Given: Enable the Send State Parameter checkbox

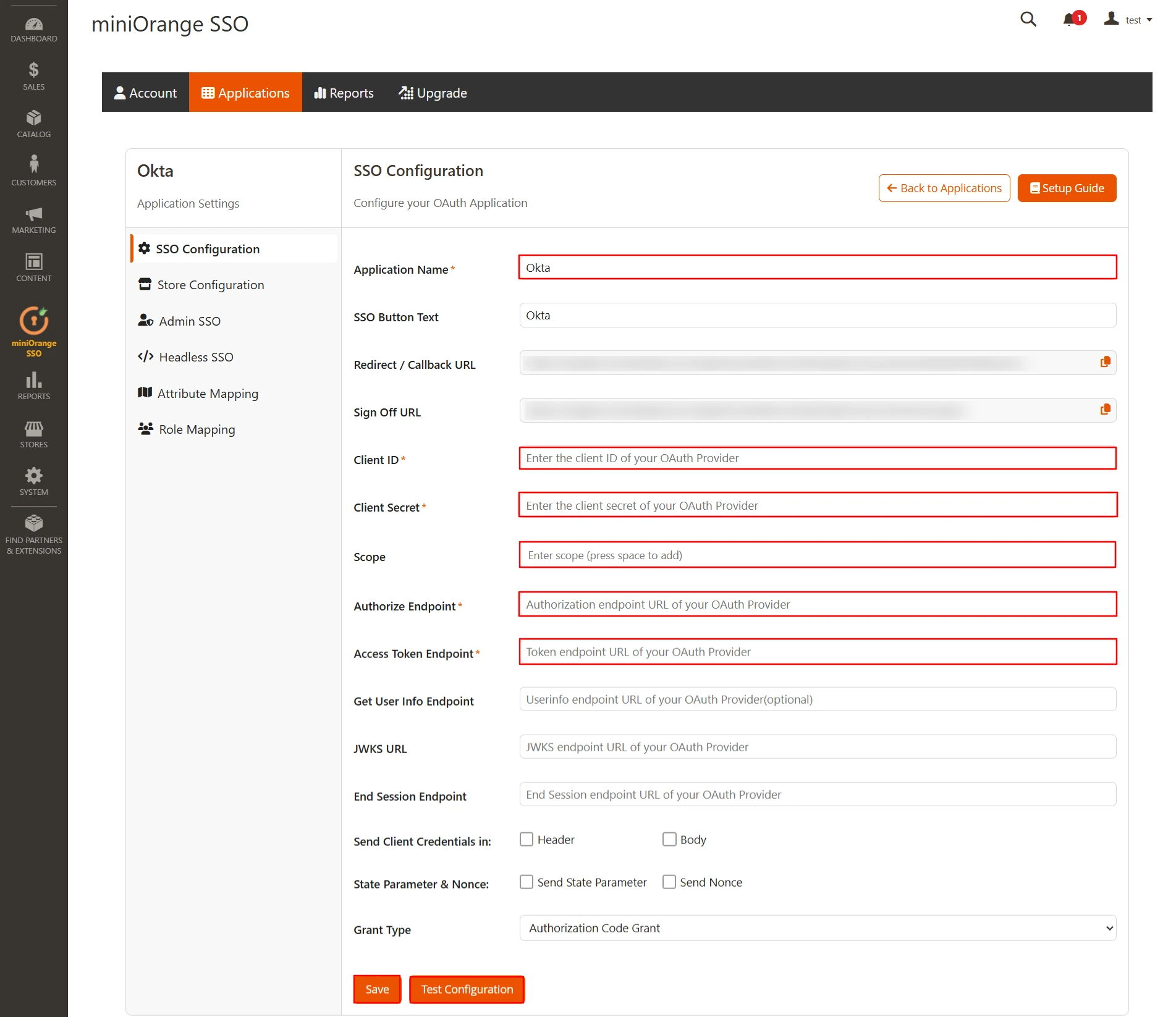Looking at the screenshot, I should pos(527,882).
